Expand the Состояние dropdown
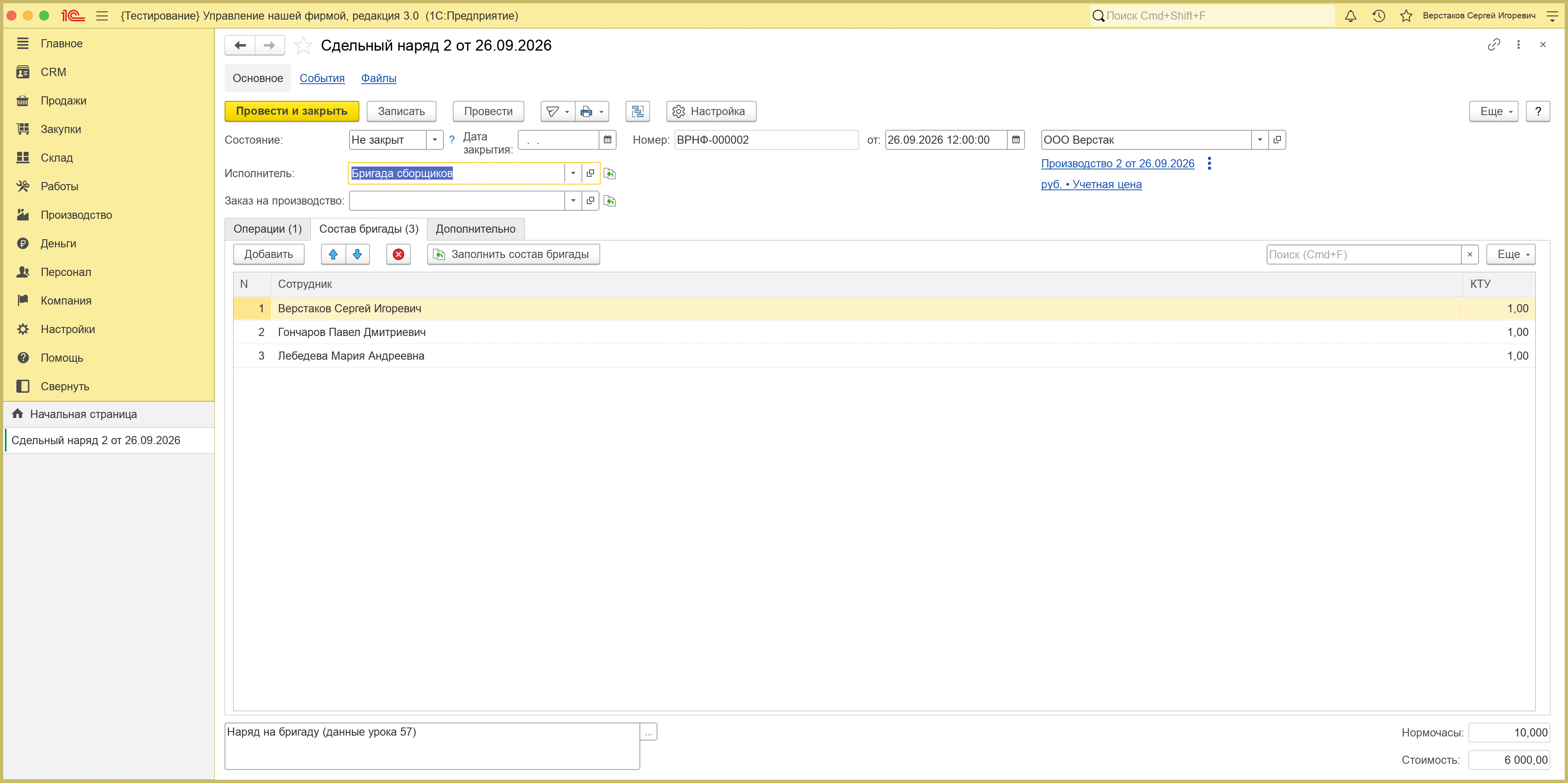Image resolution: width=1568 pixels, height=783 pixels. 434,140
